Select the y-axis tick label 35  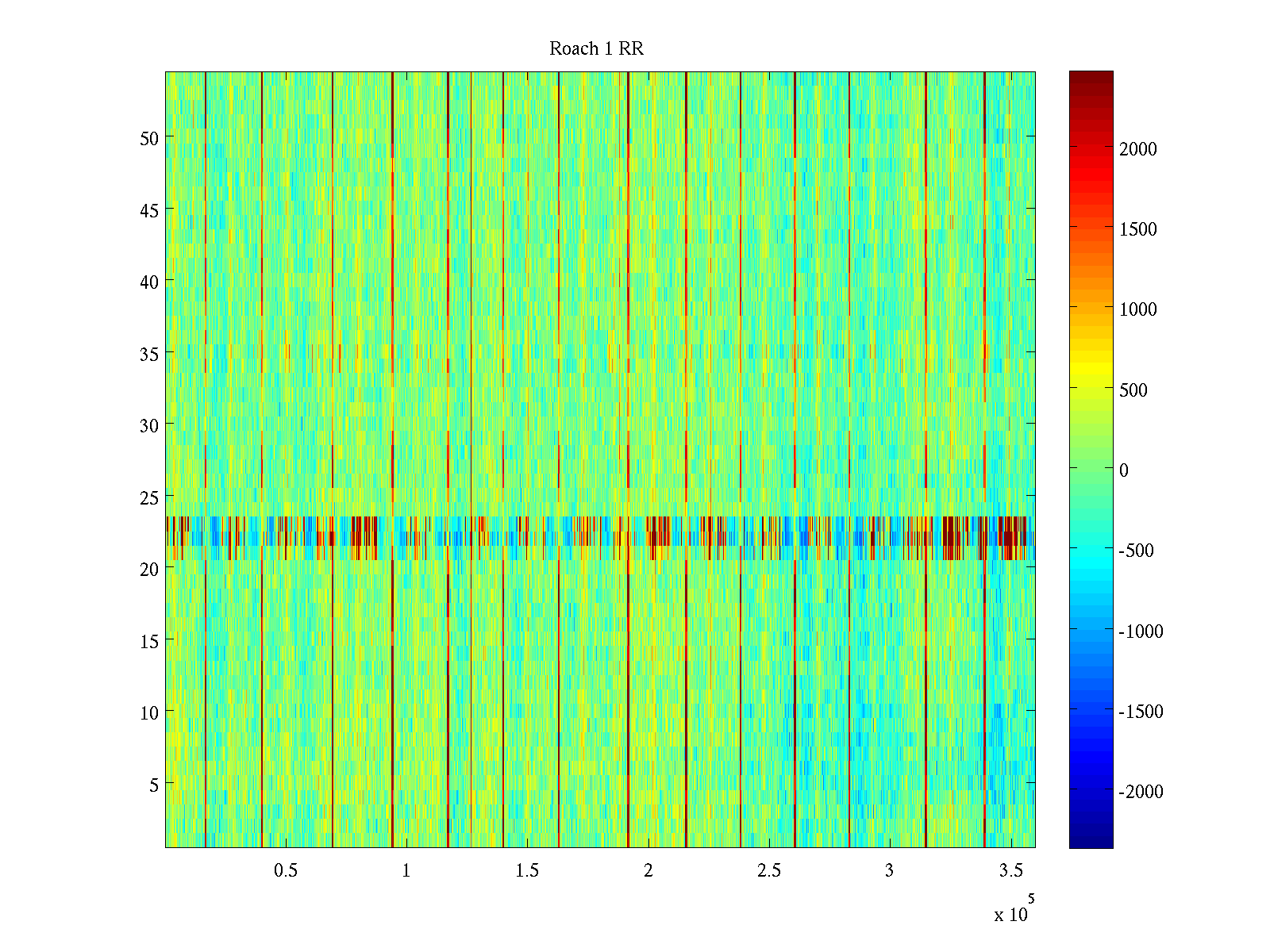pos(148,354)
